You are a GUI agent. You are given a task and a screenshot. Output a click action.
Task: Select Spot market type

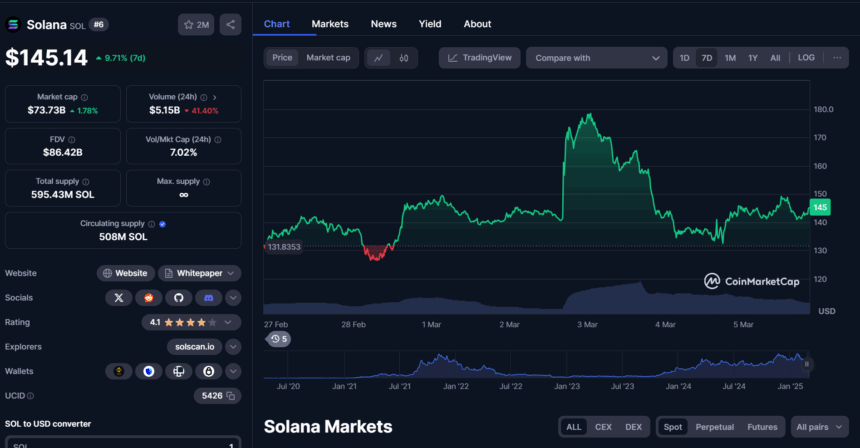(673, 427)
